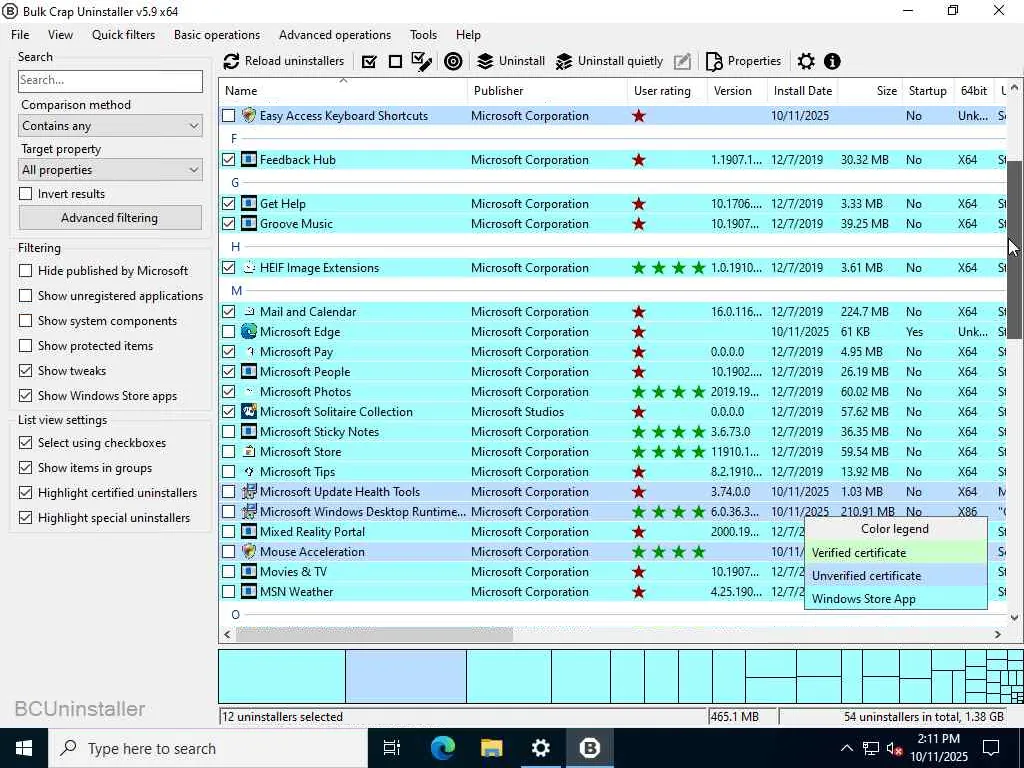
Task: Open settings via the gear toolbar icon
Action: pos(806,61)
